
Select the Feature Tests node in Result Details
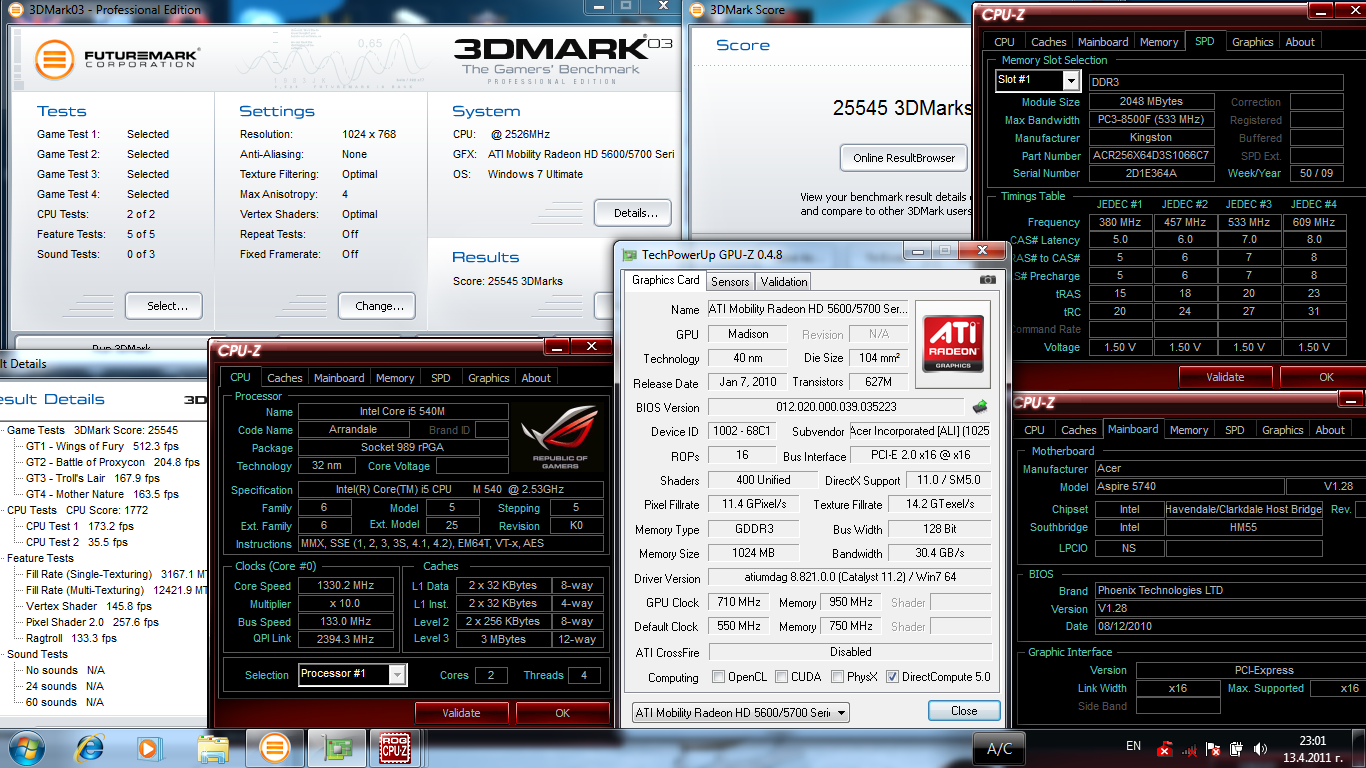click(x=40, y=558)
